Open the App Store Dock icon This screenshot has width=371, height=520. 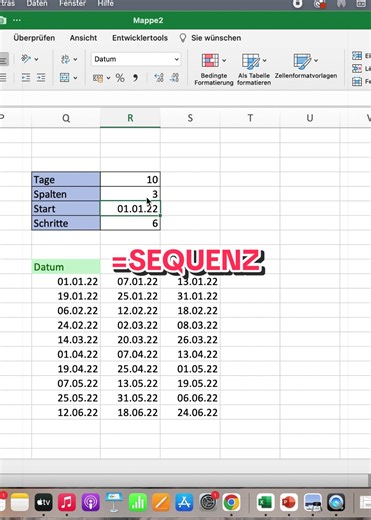tap(184, 502)
